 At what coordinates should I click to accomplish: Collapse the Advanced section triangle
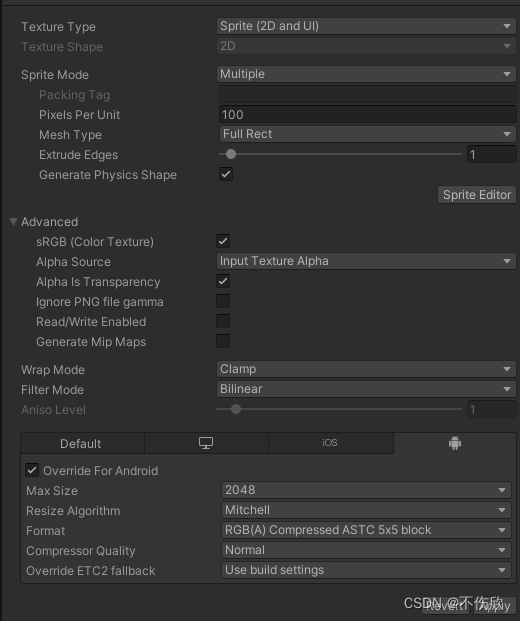tap(13, 221)
